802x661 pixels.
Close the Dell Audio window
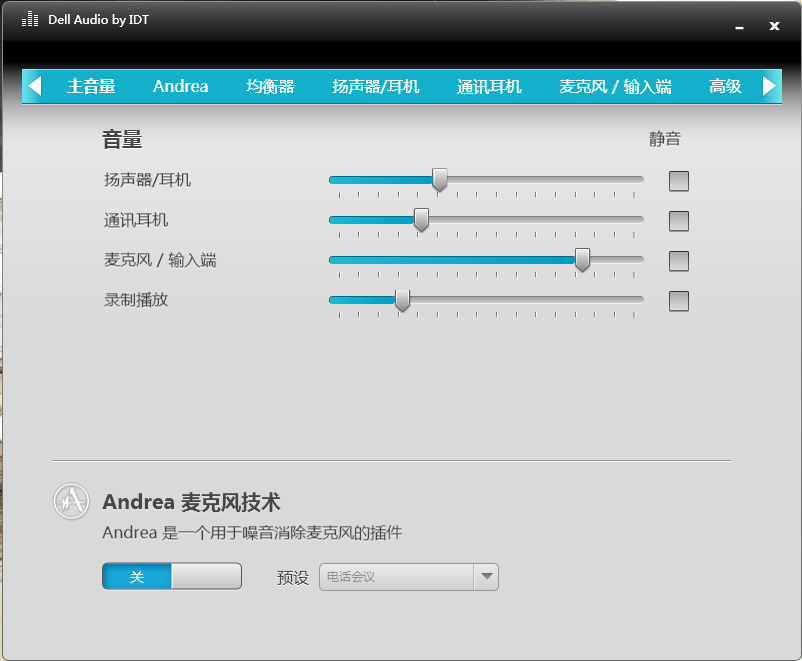tap(774, 26)
